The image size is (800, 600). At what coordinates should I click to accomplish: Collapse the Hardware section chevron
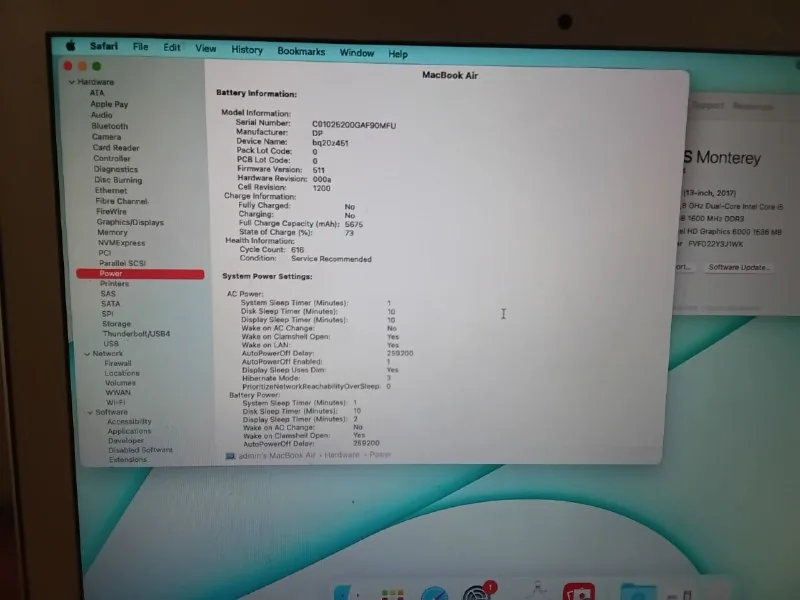[71, 82]
